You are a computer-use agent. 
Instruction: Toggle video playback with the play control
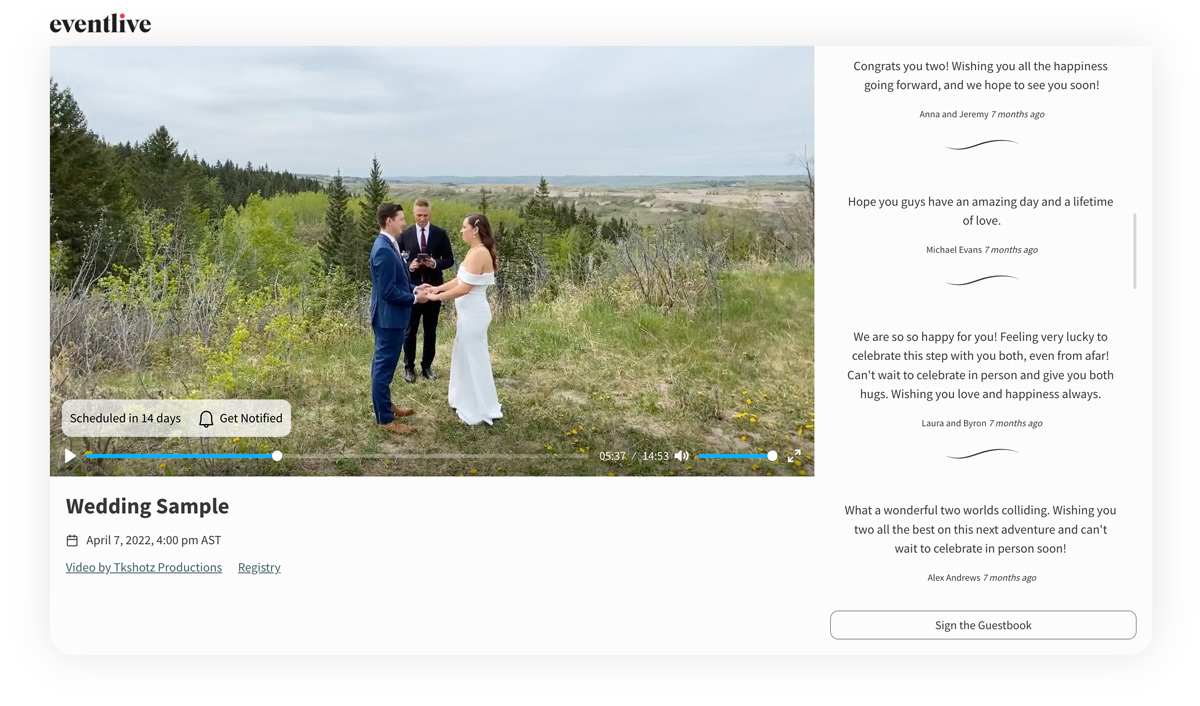point(70,455)
